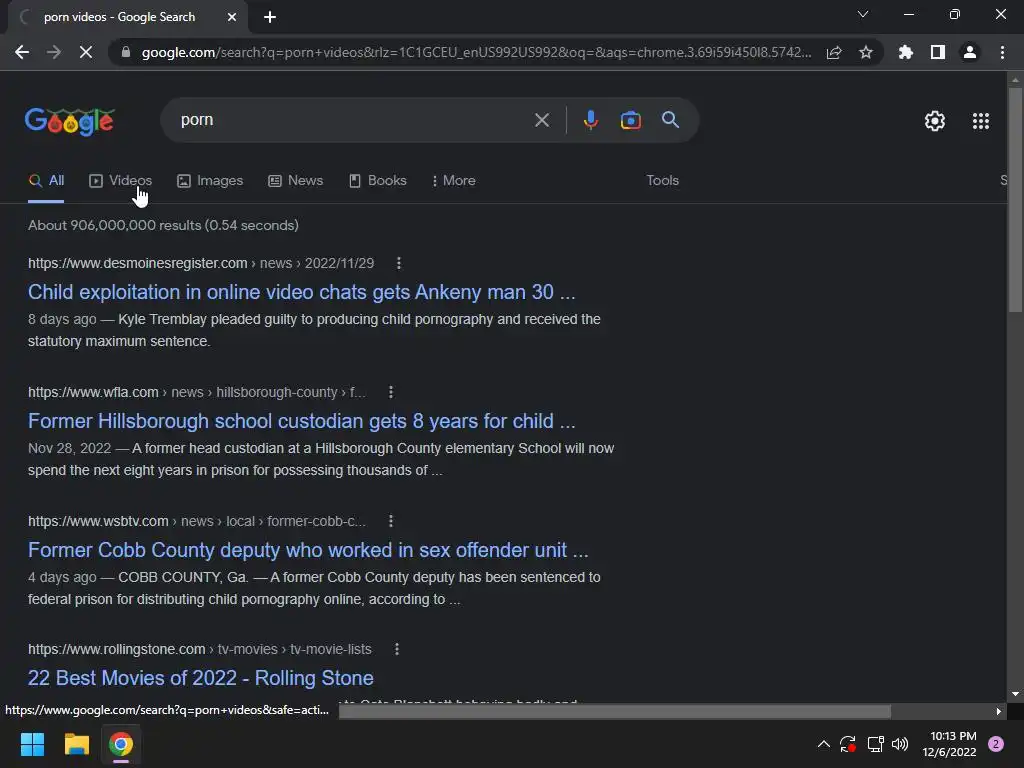Image resolution: width=1024 pixels, height=768 pixels.
Task: Open the volume control icon
Action: [900, 744]
